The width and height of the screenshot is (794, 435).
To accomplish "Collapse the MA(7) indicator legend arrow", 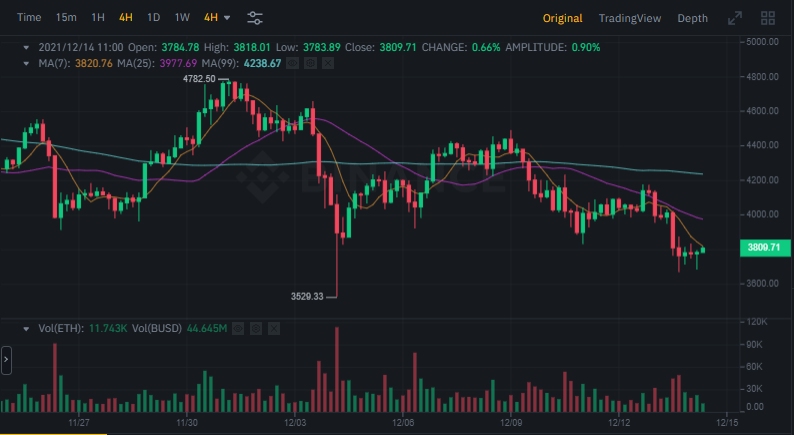I will tap(28, 63).
